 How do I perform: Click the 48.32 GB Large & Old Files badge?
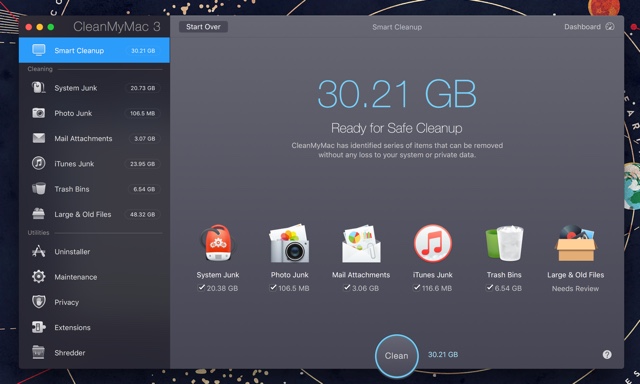142,215
